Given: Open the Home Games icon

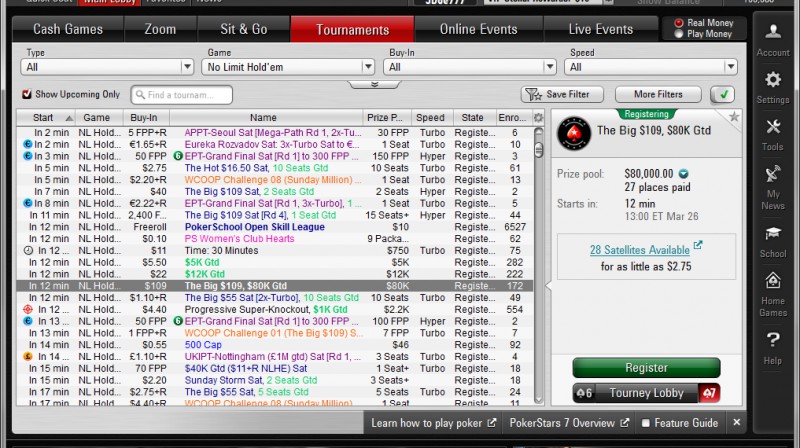Looking at the screenshot, I should 773,281.
